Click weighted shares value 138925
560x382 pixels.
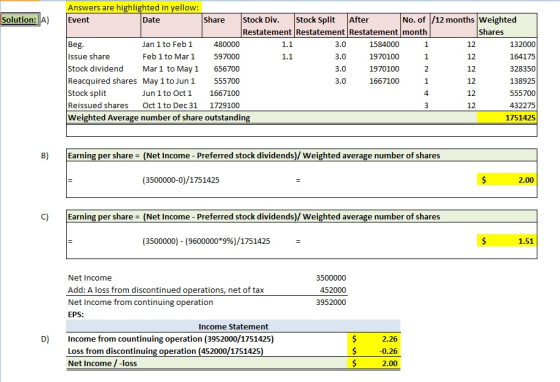click(522, 81)
